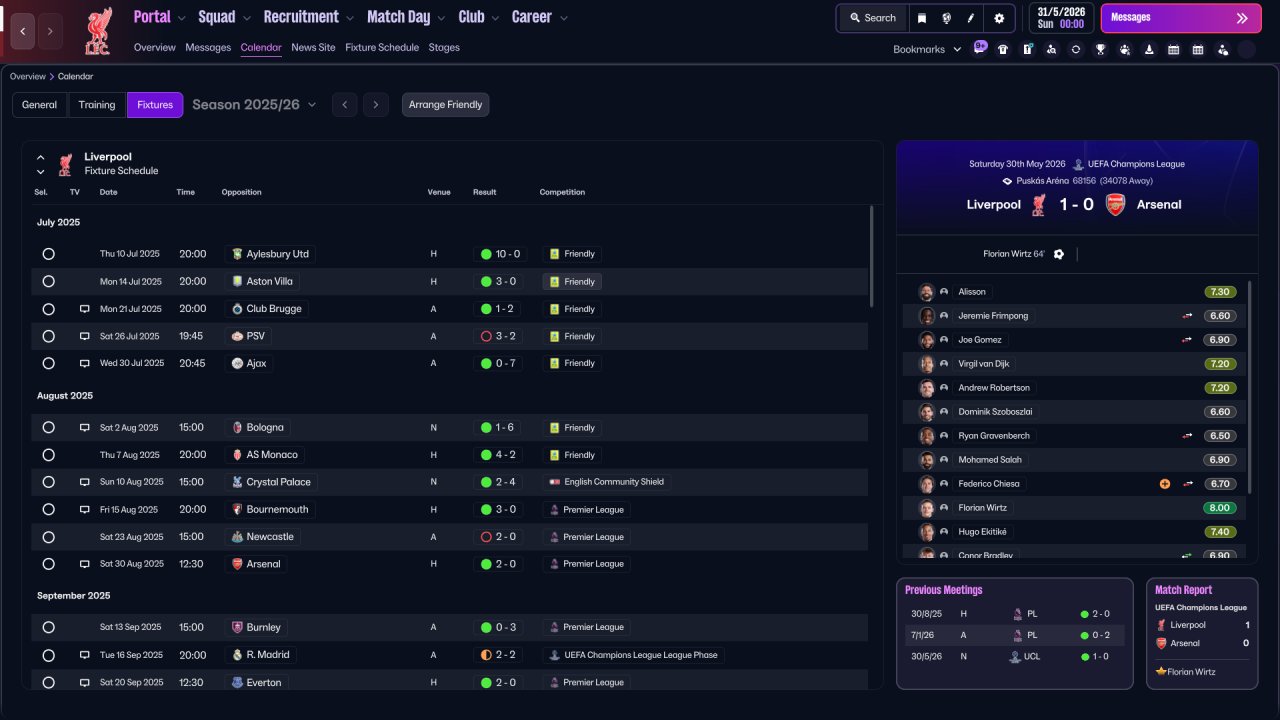Screen dimensions: 1280x720
Task: Click the circular refresh arrows bookmark icon
Action: pyautogui.click(x=1076, y=49)
